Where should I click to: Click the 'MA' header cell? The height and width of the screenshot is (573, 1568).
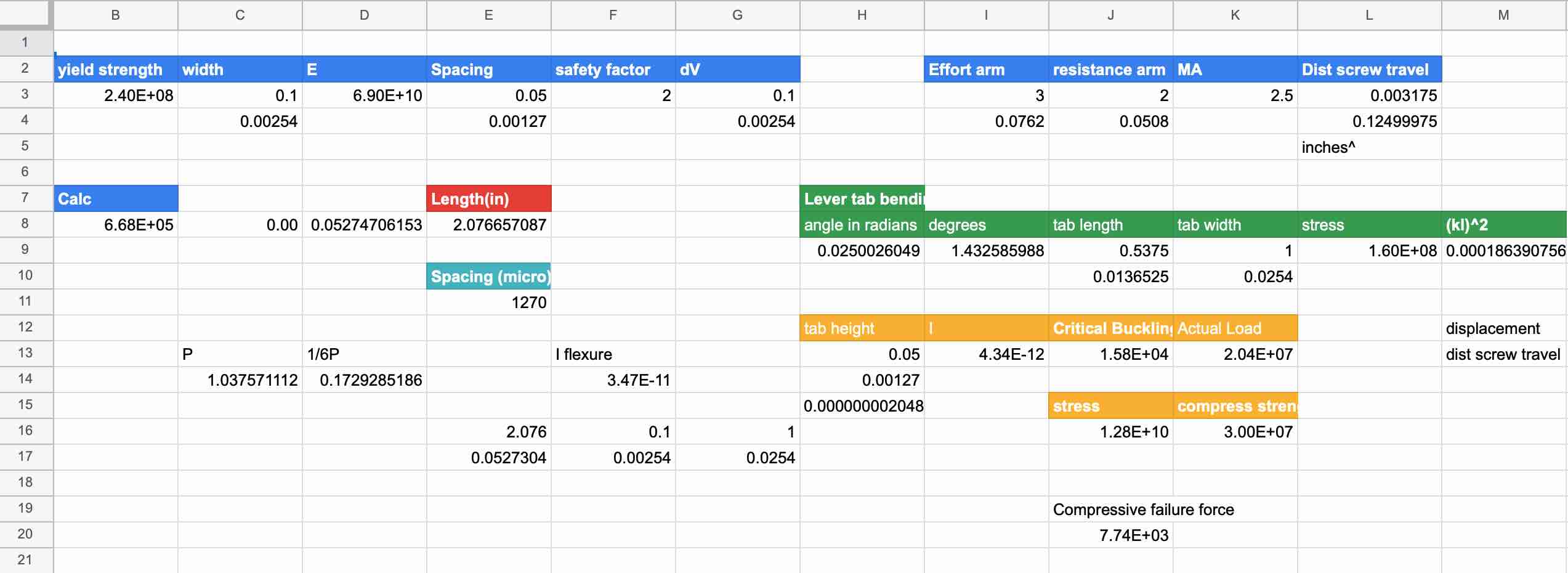coord(1235,69)
